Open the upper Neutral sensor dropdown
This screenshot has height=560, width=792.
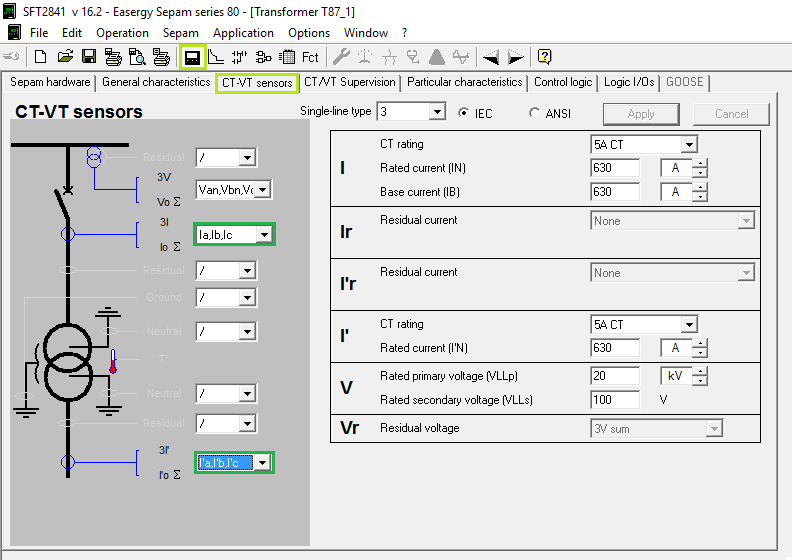click(x=247, y=332)
